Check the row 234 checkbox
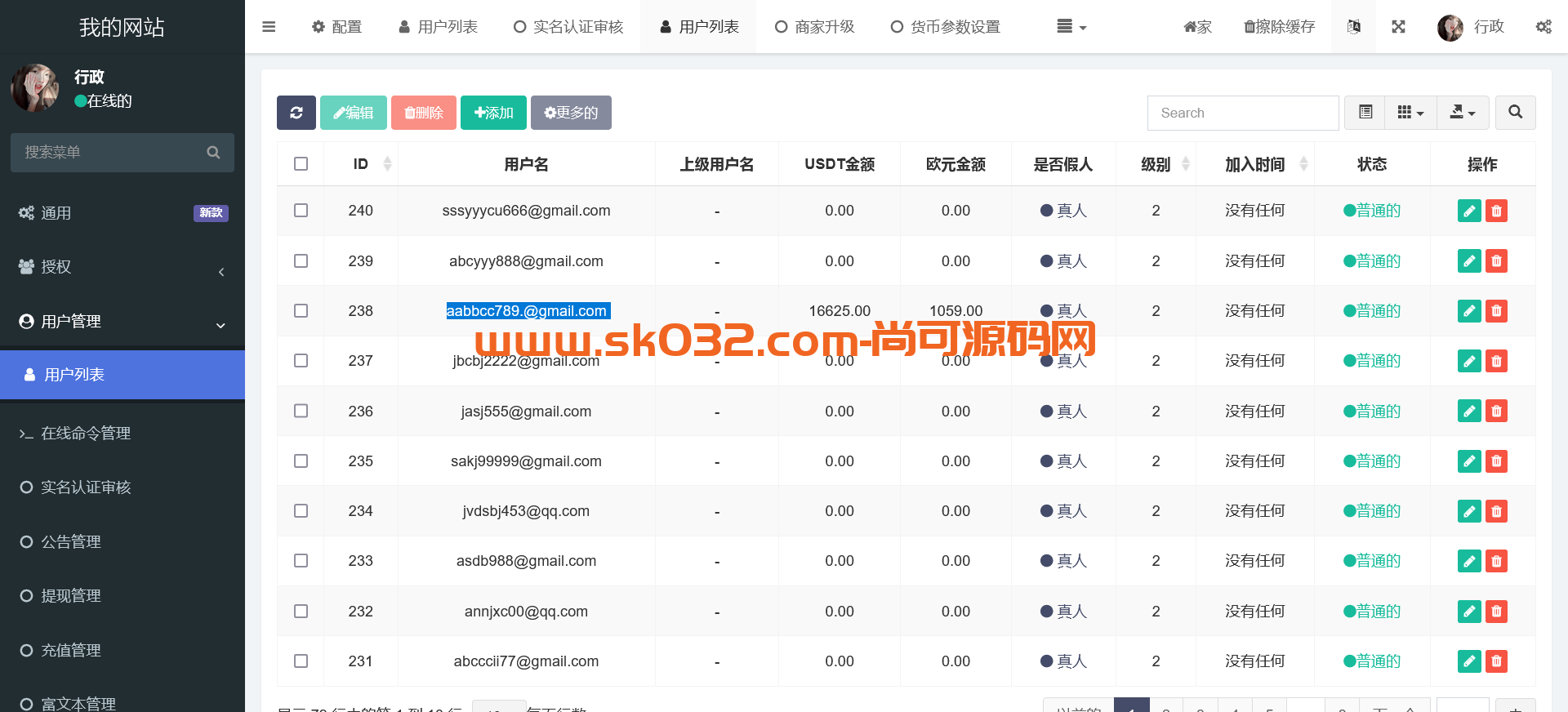This screenshot has height=712, width=1568. (x=301, y=511)
